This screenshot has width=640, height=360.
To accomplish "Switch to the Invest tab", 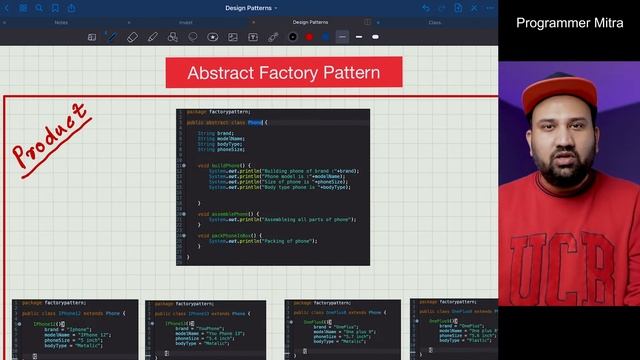I will (x=186, y=22).
